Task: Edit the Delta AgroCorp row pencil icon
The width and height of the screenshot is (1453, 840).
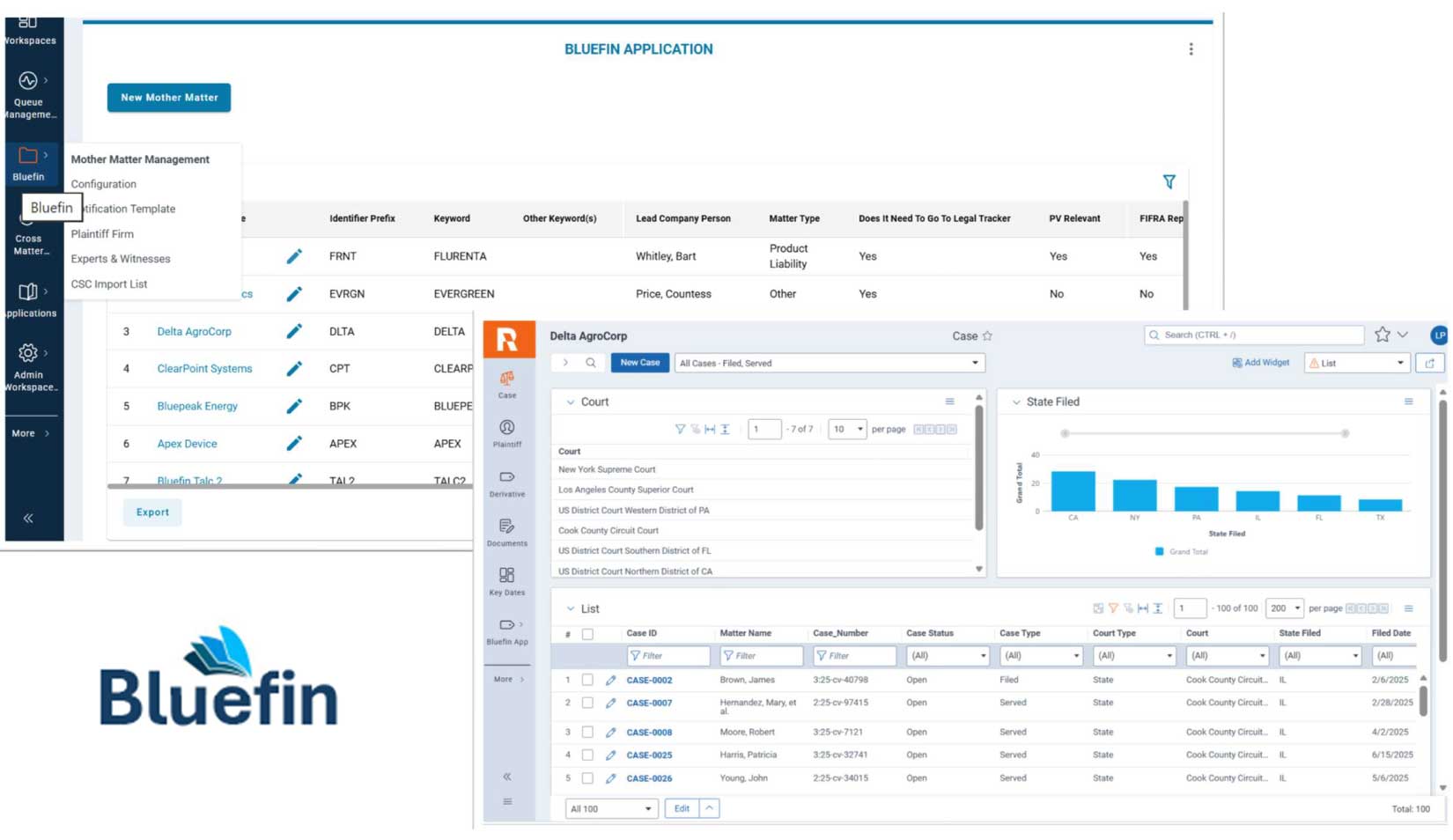Action: 294,331
